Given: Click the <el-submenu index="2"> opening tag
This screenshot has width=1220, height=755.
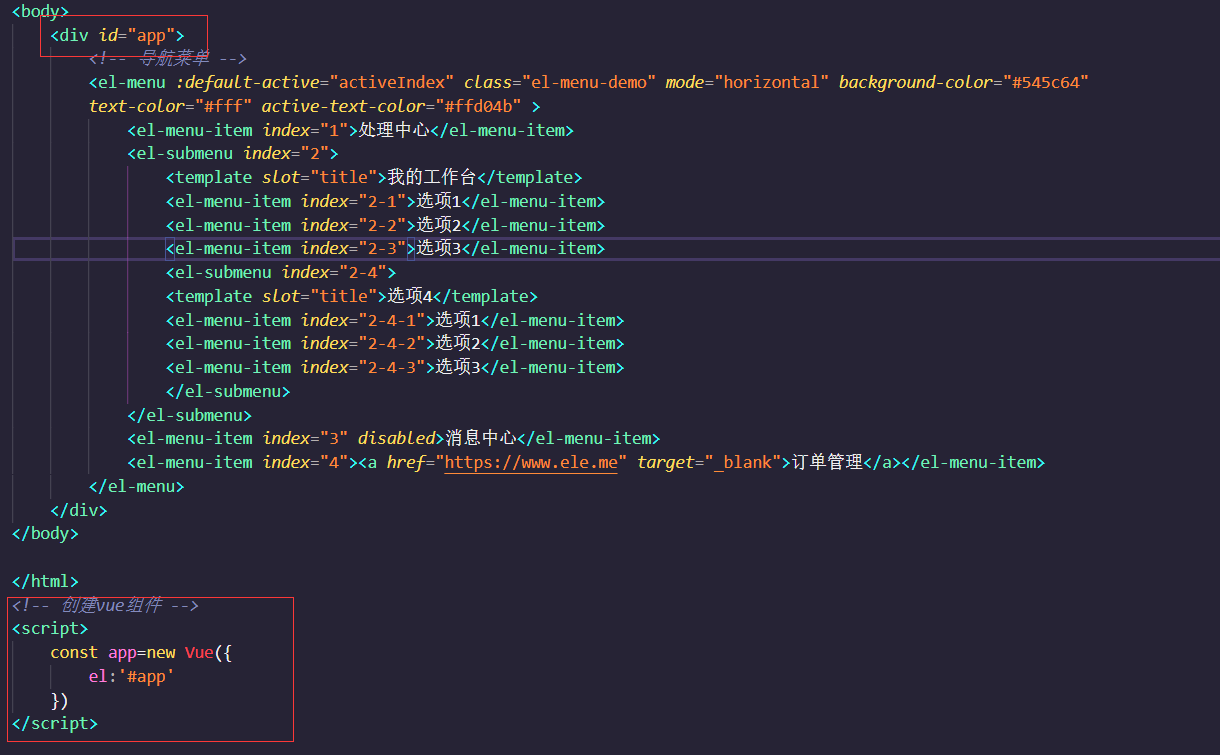Looking at the screenshot, I should point(233,153).
